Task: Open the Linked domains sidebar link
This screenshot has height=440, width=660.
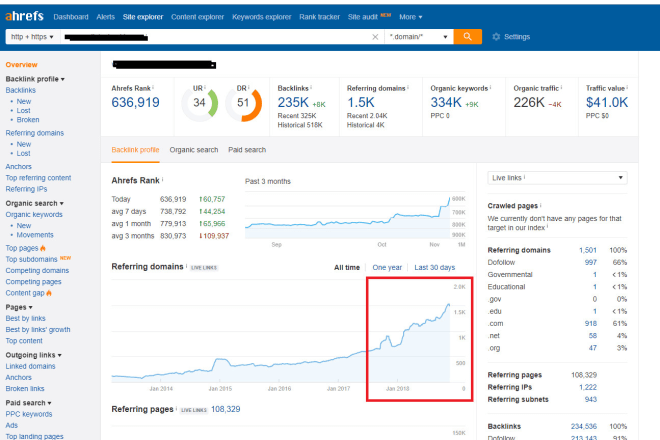Action: point(30,366)
